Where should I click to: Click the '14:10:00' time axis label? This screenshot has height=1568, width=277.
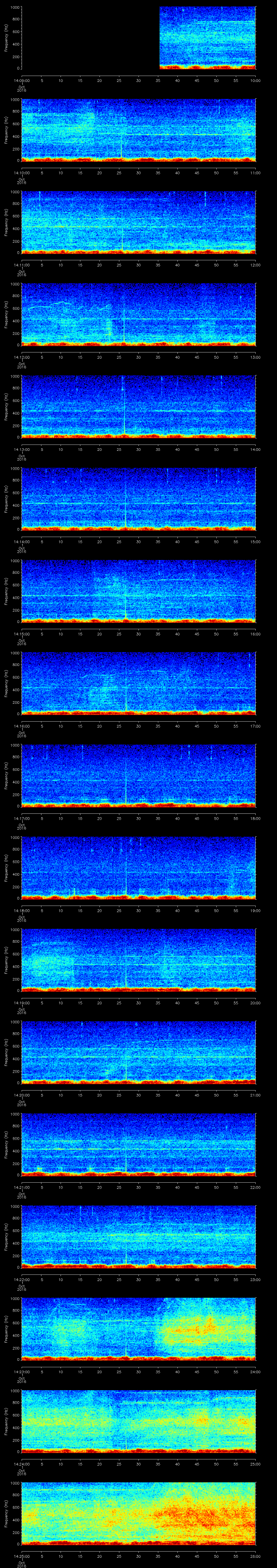(21, 173)
